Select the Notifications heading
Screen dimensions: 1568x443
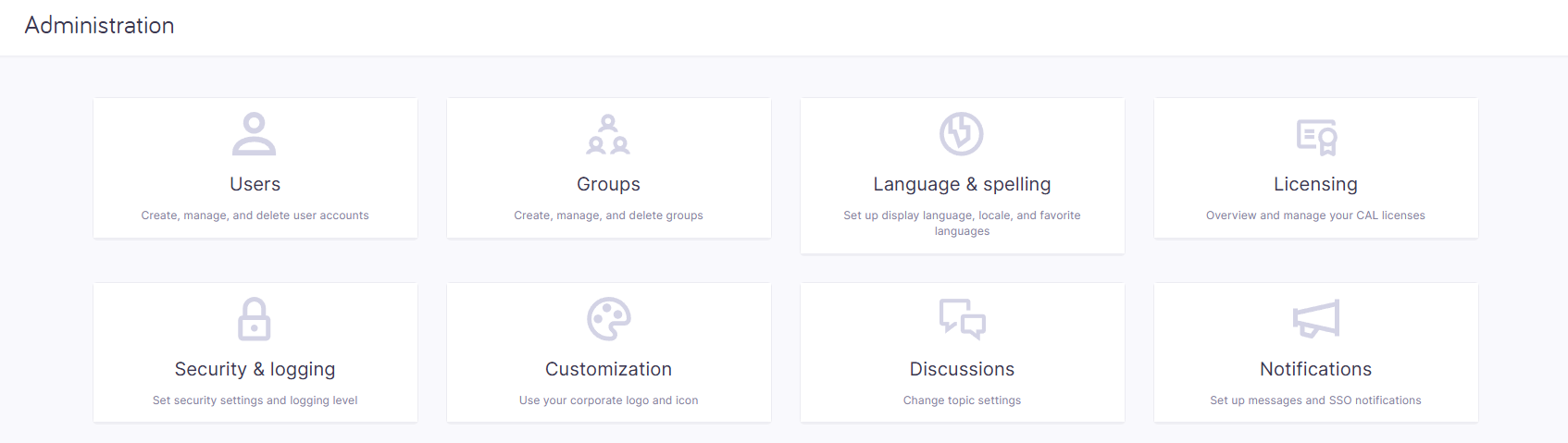click(1315, 369)
